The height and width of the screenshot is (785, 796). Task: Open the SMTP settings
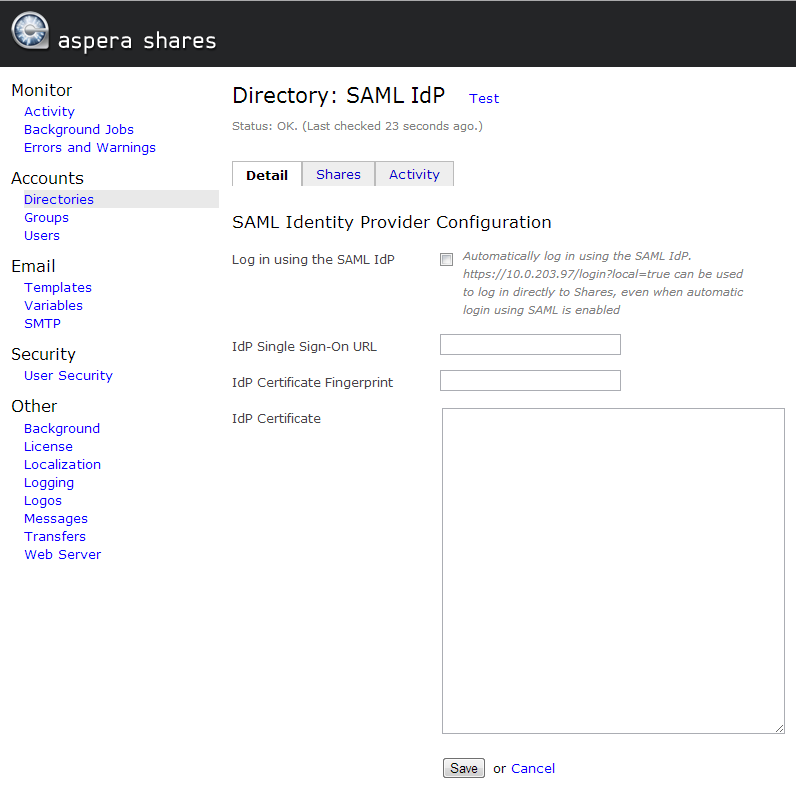tap(42, 323)
